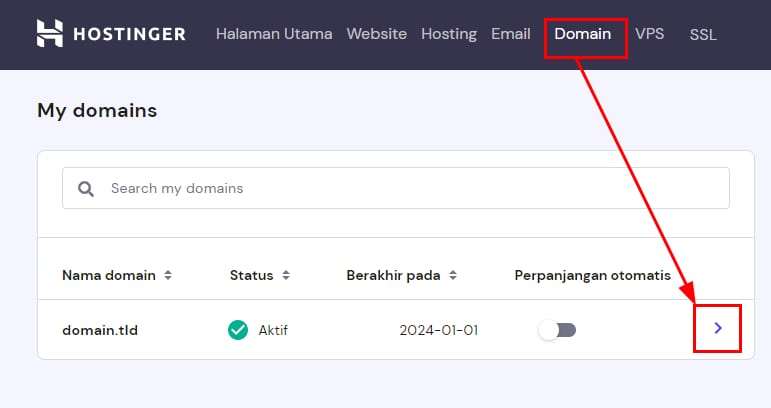This screenshot has height=408, width=771.
Task: Sort by Status column arrows
Action: pos(286,275)
